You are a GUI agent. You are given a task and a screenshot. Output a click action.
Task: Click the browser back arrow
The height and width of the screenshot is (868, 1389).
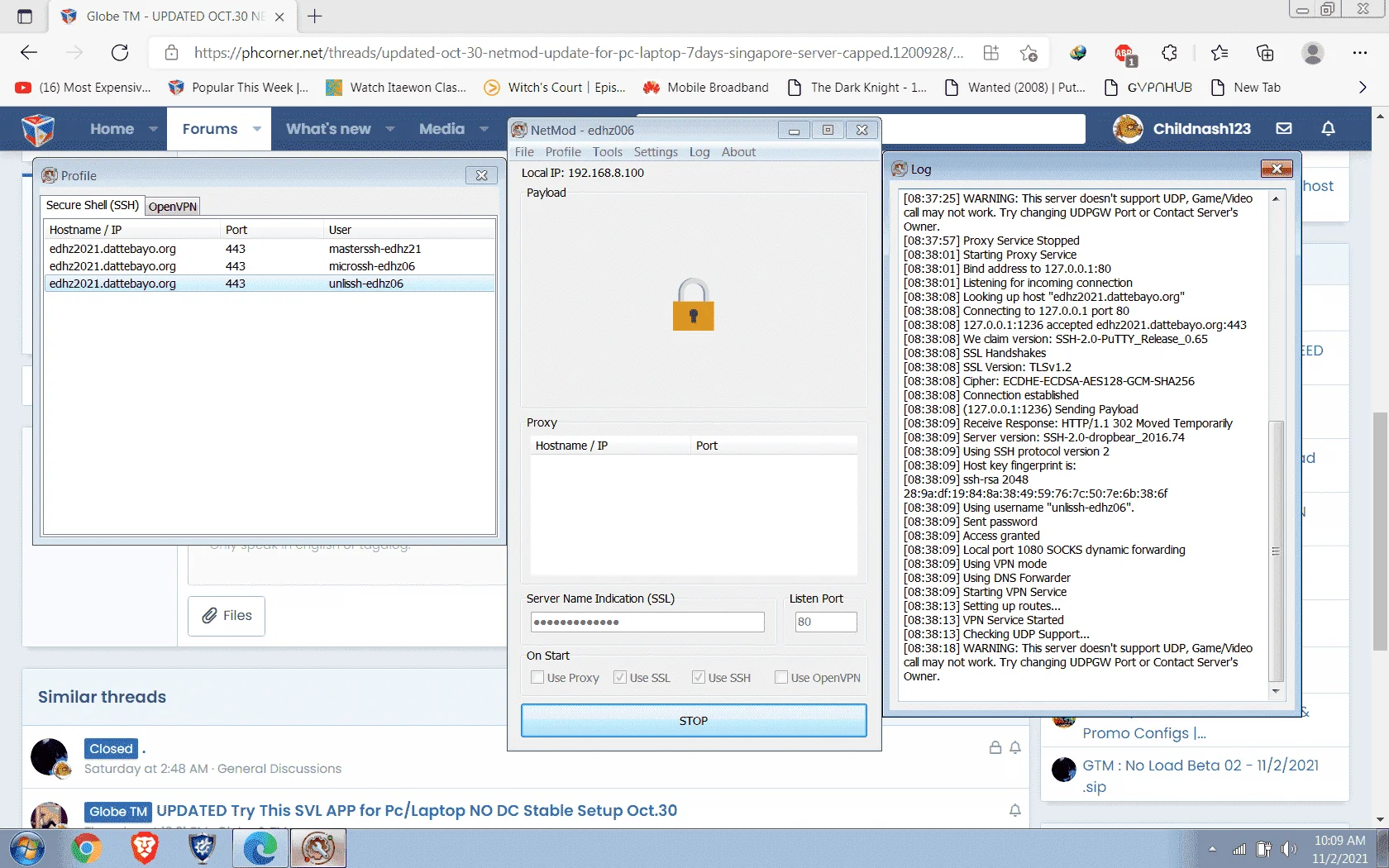[x=29, y=53]
